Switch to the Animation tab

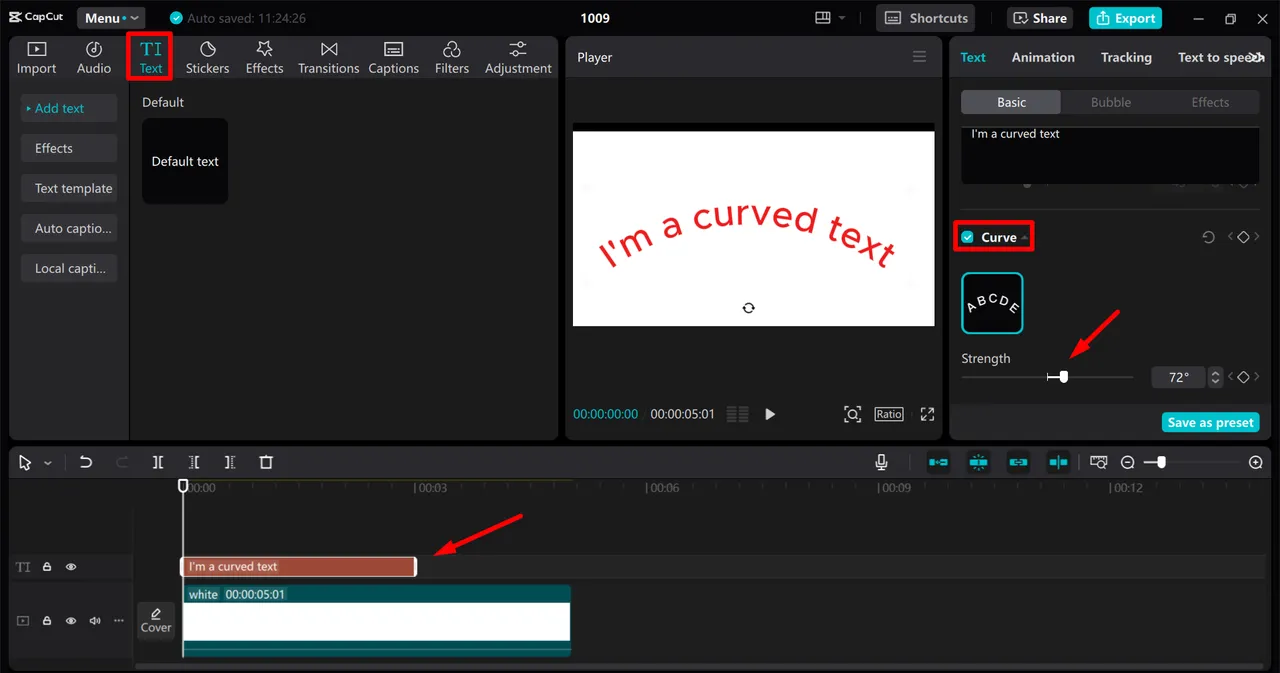click(1042, 57)
